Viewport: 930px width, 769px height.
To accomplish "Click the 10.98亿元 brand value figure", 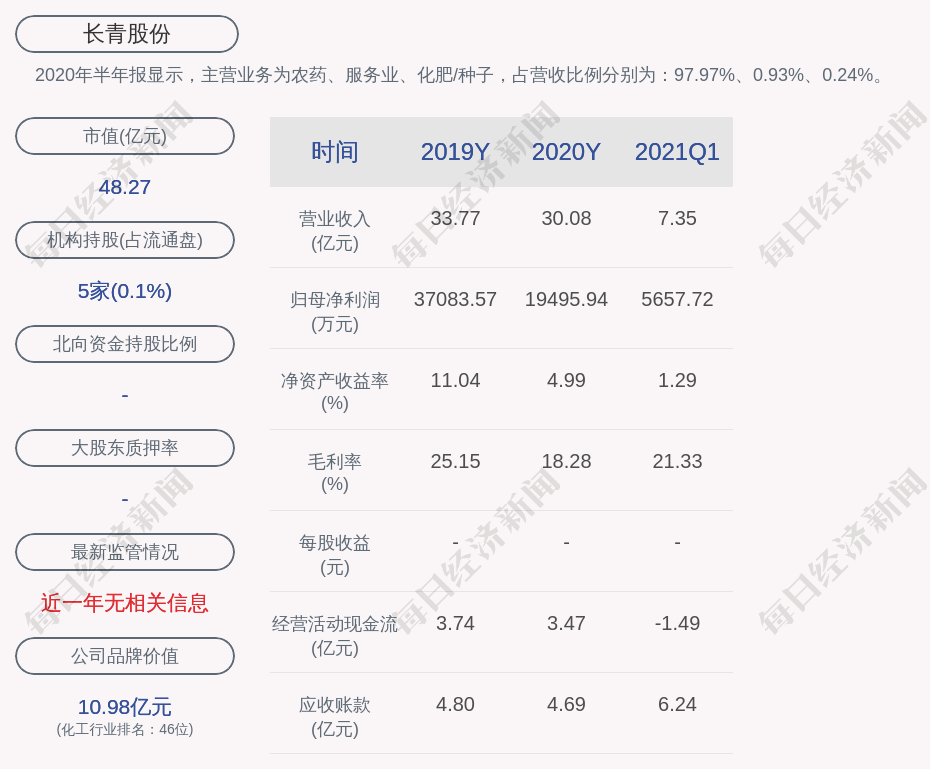I will tap(125, 707).
